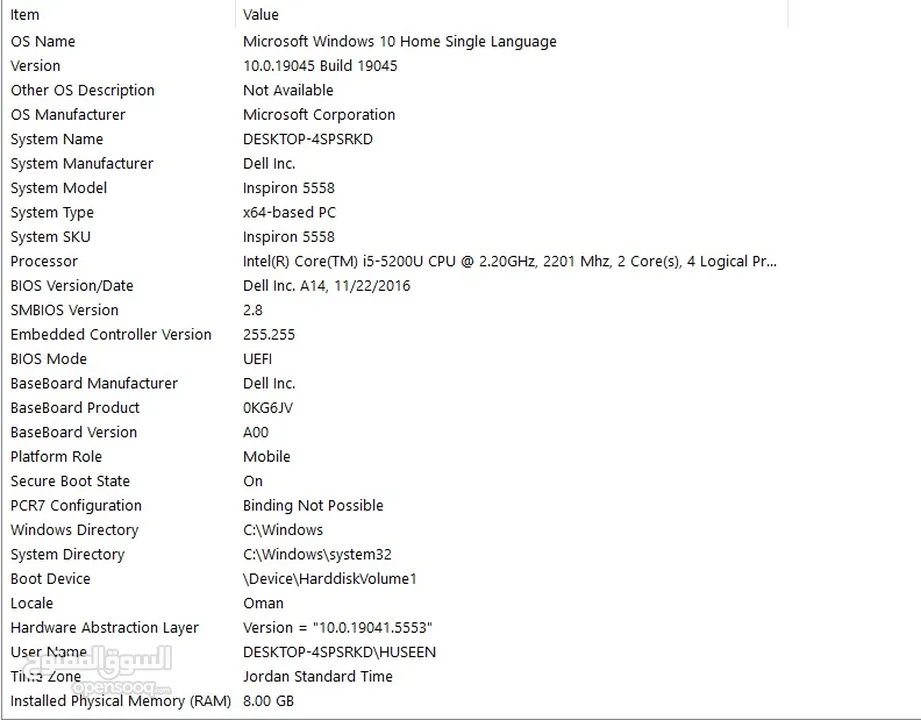Viewport: 921px width, 720px height.
Task: Click the x64-based PC value
Action: (x=289, y=213)
